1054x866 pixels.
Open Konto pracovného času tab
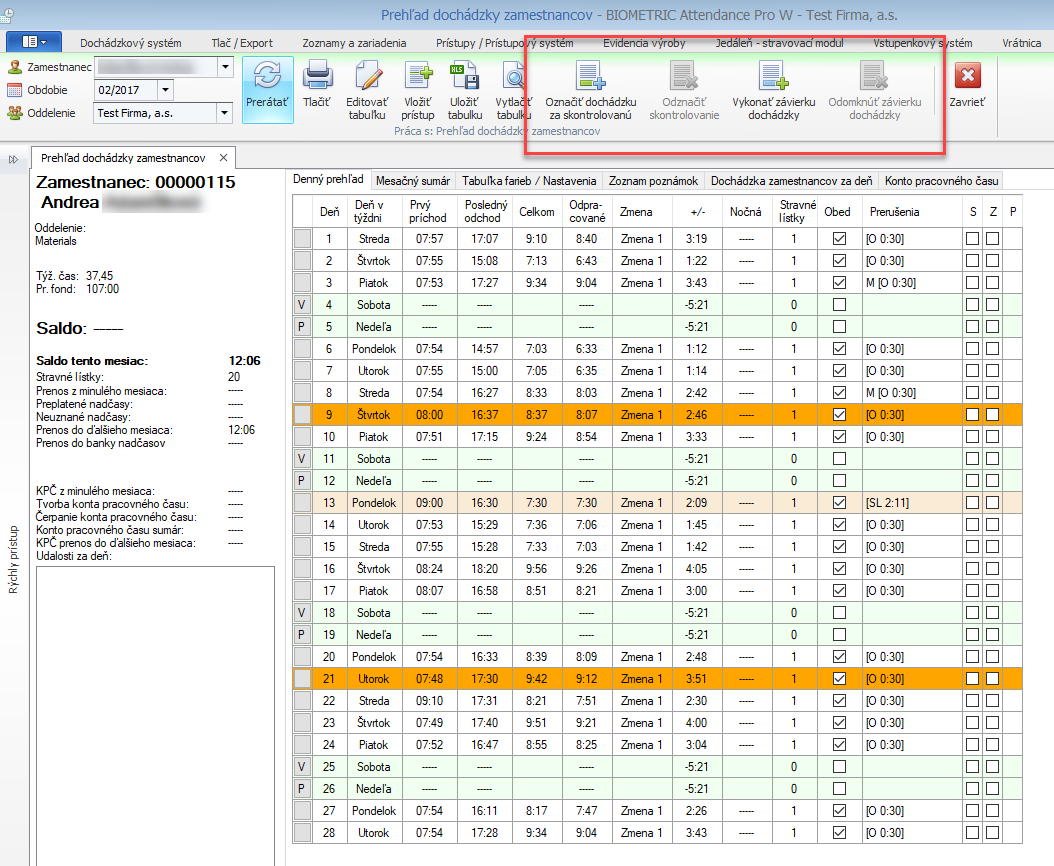click(941, 181)
